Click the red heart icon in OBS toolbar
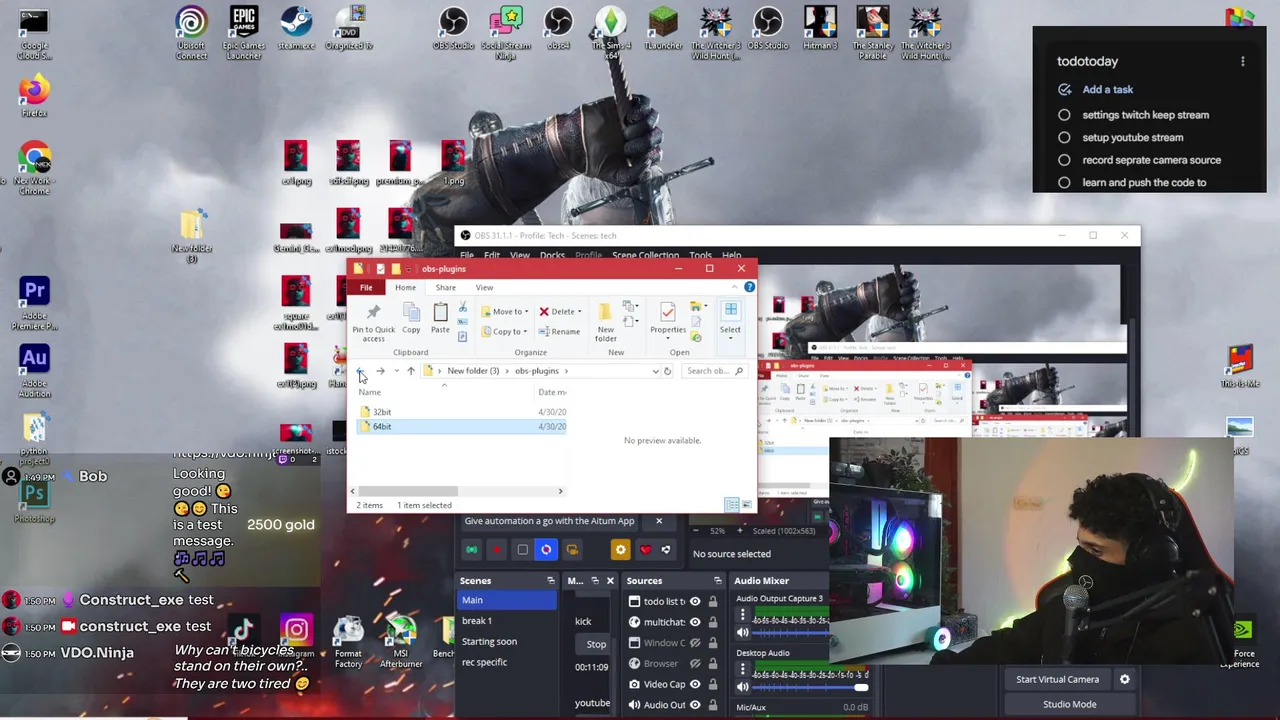 pos(645,550)
